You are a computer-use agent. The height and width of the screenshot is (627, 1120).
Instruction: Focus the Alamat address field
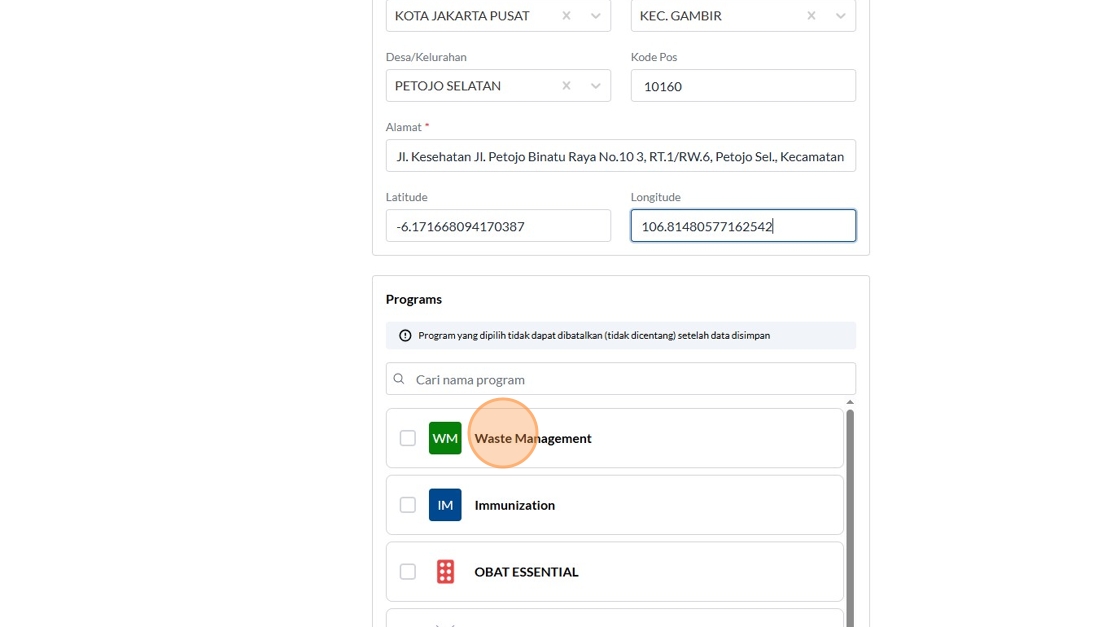coord(620,156)
